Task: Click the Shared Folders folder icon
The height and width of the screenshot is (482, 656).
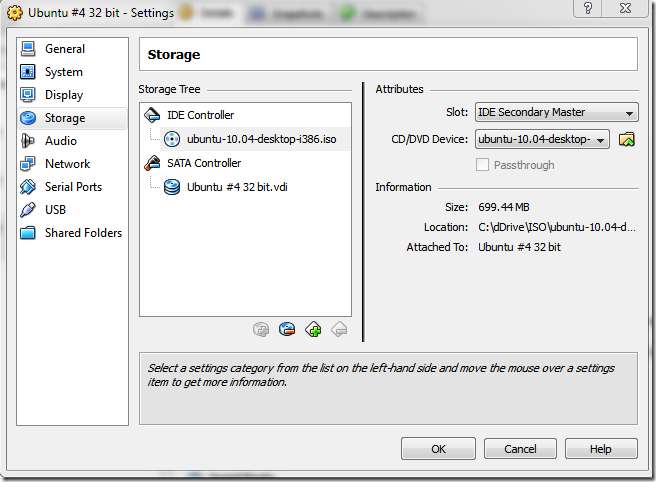Action: (28, 233)
